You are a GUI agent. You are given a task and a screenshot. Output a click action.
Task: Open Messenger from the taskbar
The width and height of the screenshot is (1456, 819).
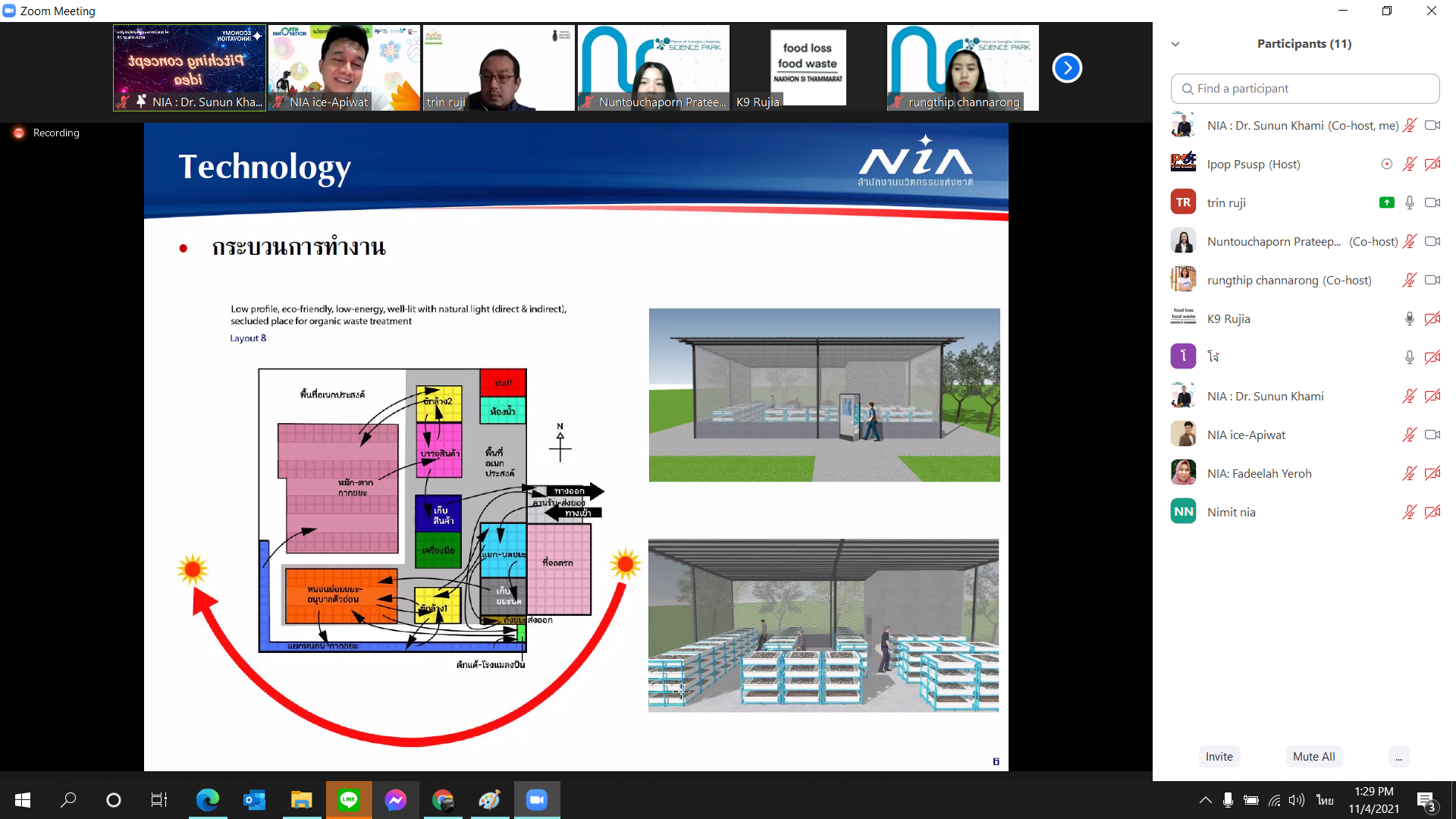click(x=396, y=799)
